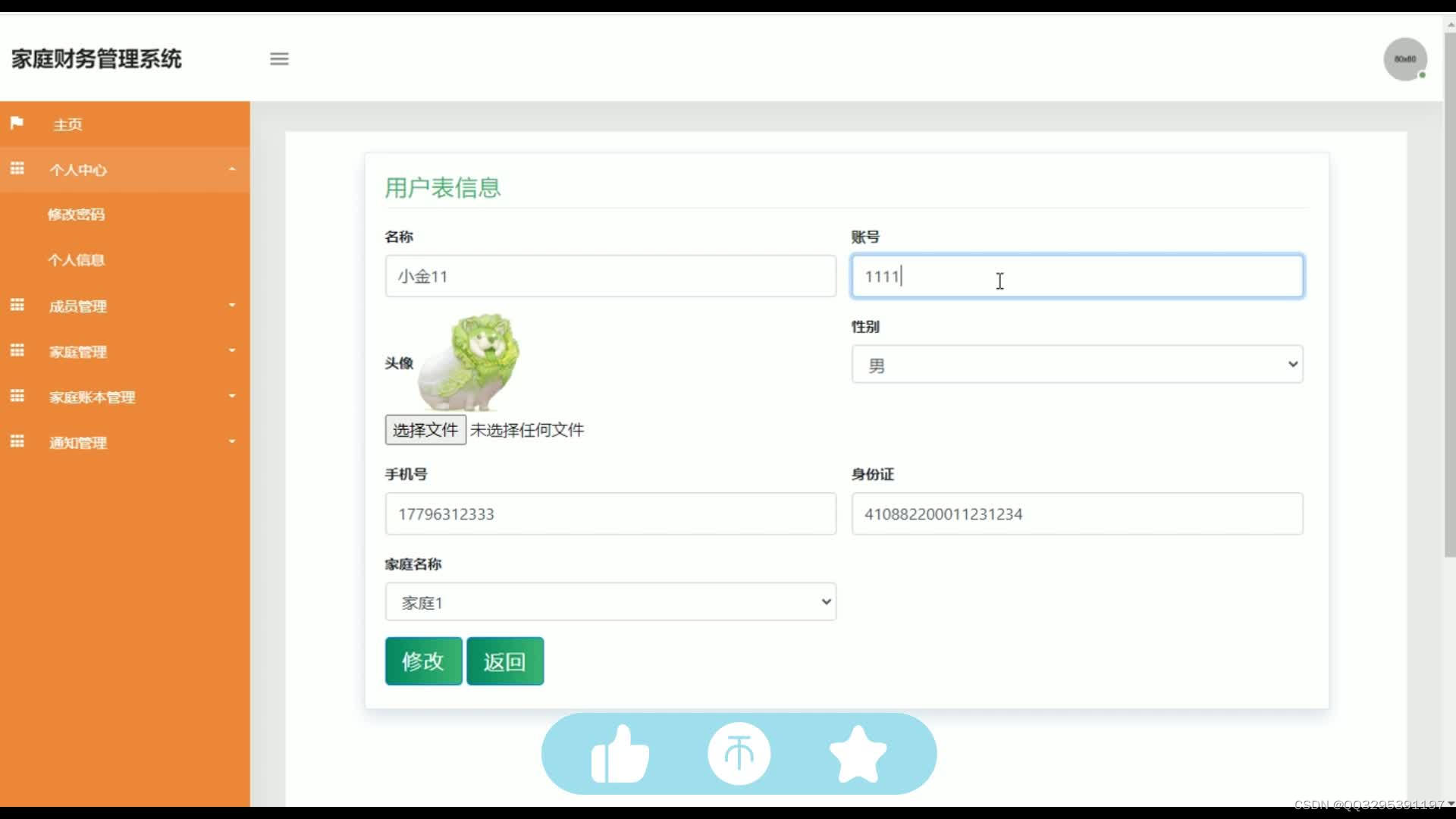The height and width of the screenshot is (819, 1456).
Task: Click the 成员管理 members icon
Action: click(x=17, y=305)
